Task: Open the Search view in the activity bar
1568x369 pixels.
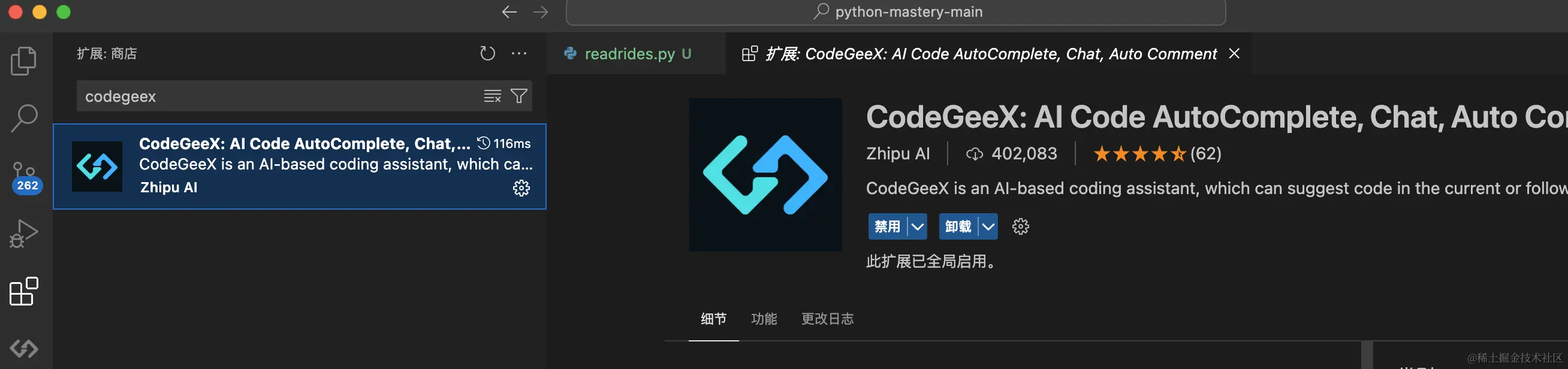Action: point(25,118)
